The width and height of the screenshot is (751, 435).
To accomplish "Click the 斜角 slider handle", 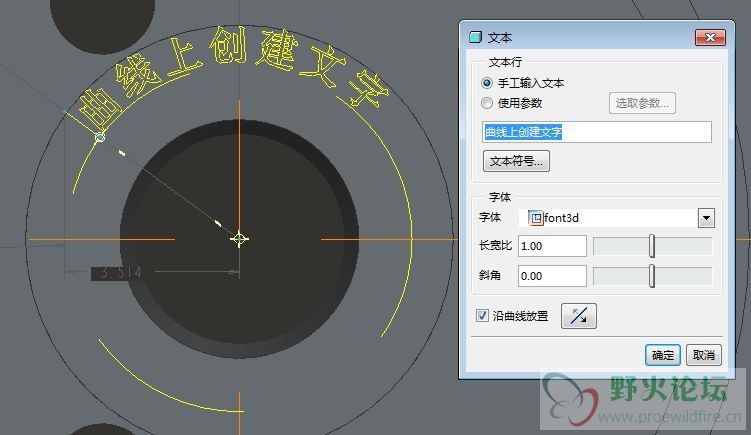I will [652, 276].
